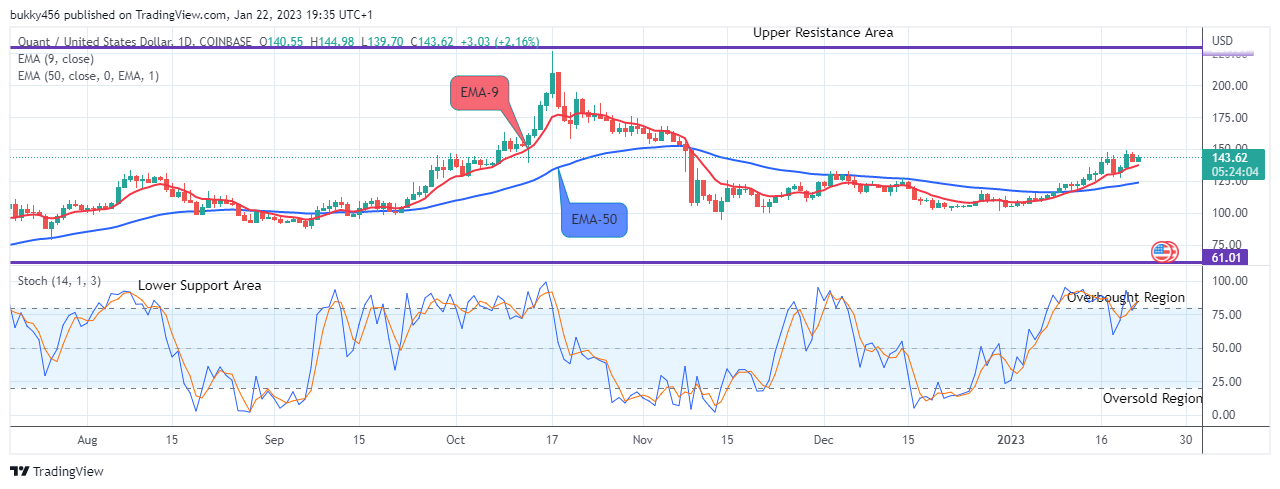Click the 75.00 price axis label on main chart
This screenshot has height=489, width=1280.
pos(1225,245)
